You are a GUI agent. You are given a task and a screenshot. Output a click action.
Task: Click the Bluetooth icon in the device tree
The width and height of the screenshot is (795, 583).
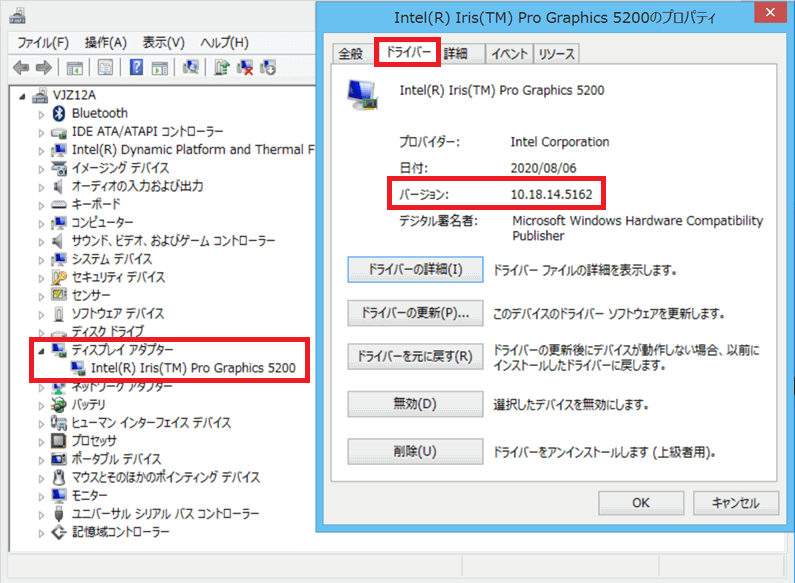click(59, 114)
